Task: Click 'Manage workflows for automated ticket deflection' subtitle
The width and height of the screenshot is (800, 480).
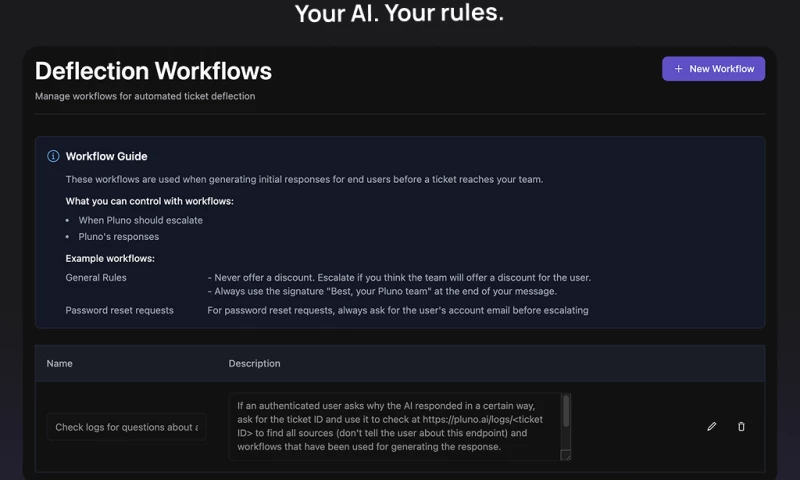Action: click(x=145, y=96)
